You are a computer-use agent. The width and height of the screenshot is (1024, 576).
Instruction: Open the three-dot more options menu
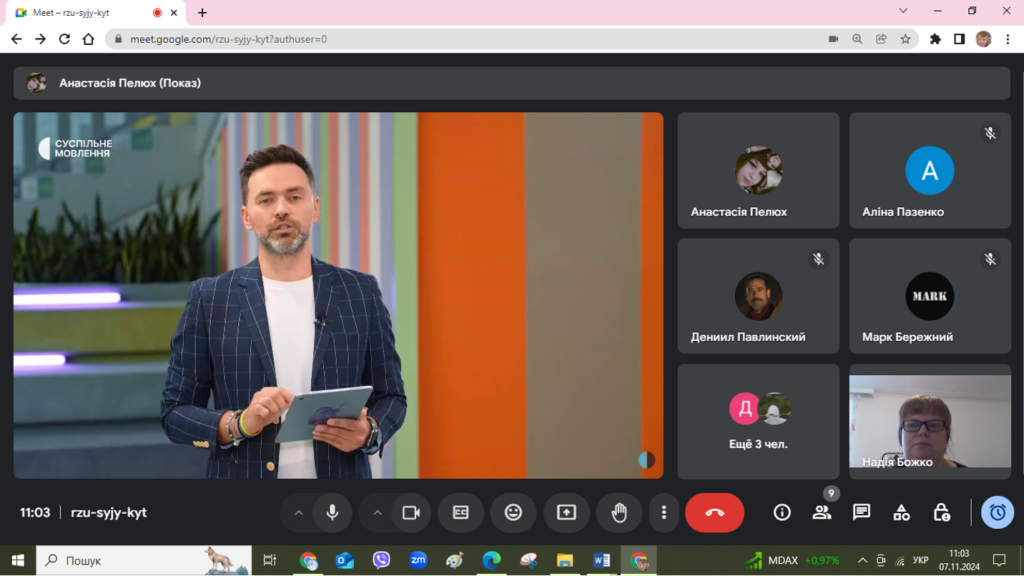(664, 513)
